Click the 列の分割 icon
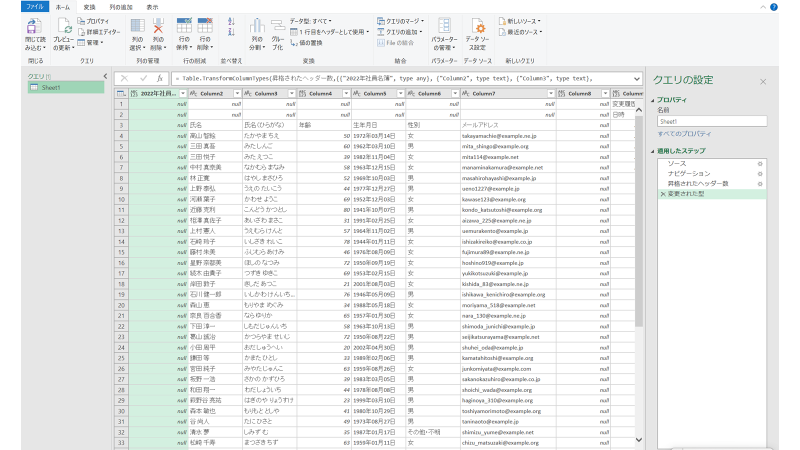 coord(257,27)
